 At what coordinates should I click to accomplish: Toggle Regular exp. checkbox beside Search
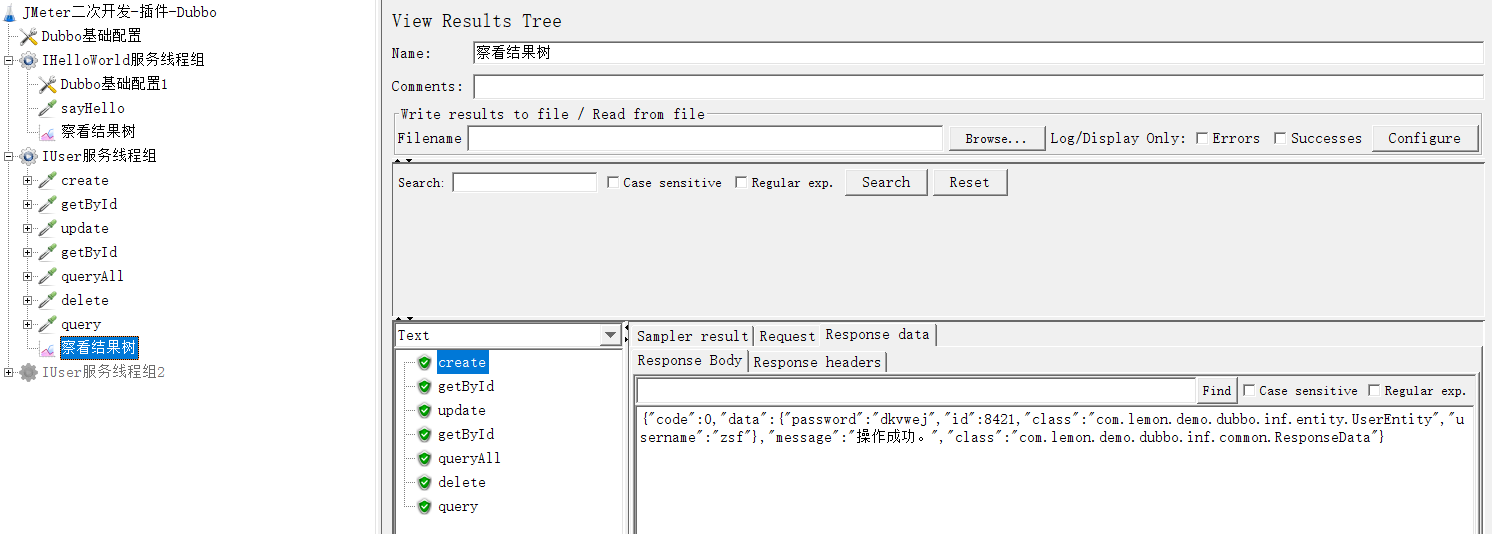tap(740, 183)
